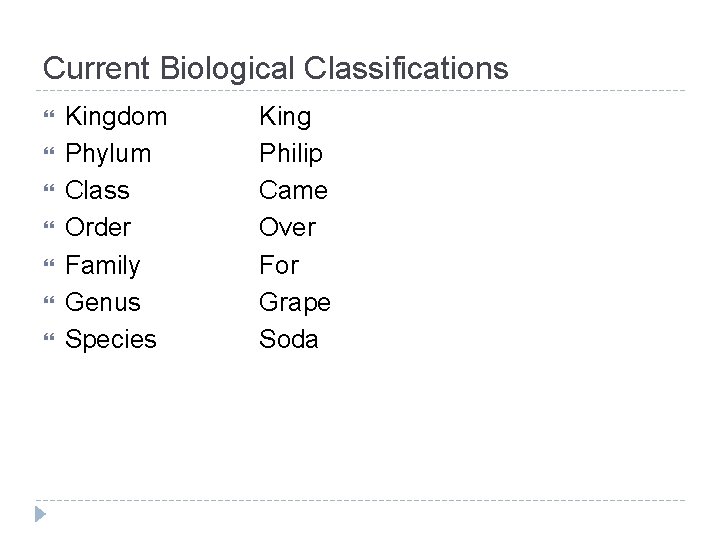This screenshot has height=540, width=720.
Task: Click the Family list item
Action: [102, 266]
